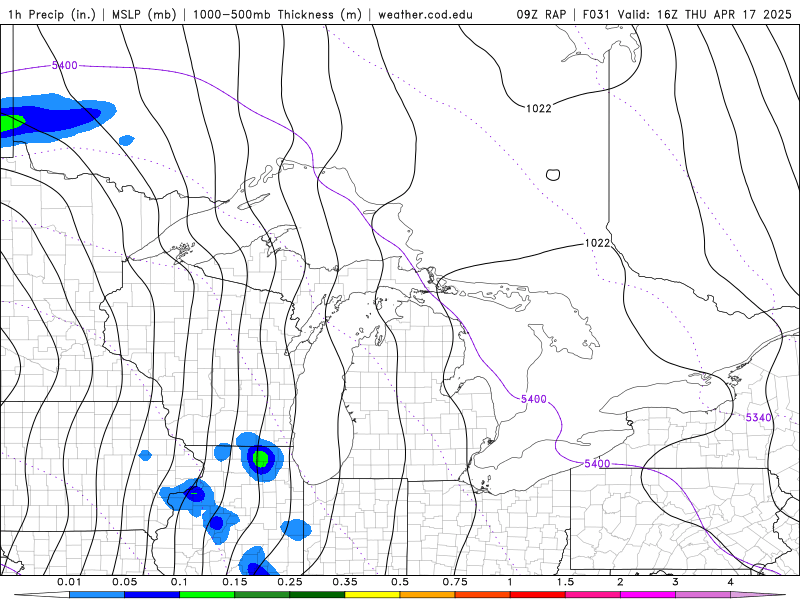Pick the yellow 0.35 legend swatch
800x600 pixels.
coord(372,594)
